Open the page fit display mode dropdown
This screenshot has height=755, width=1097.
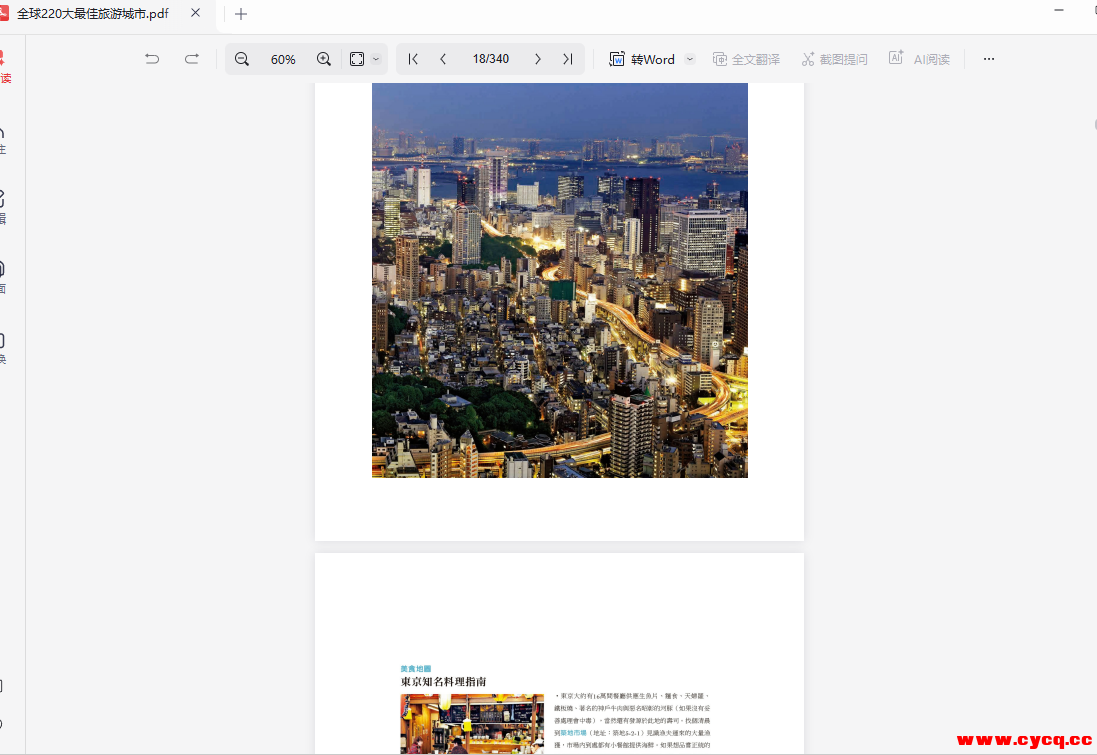[x=362, y=59]
